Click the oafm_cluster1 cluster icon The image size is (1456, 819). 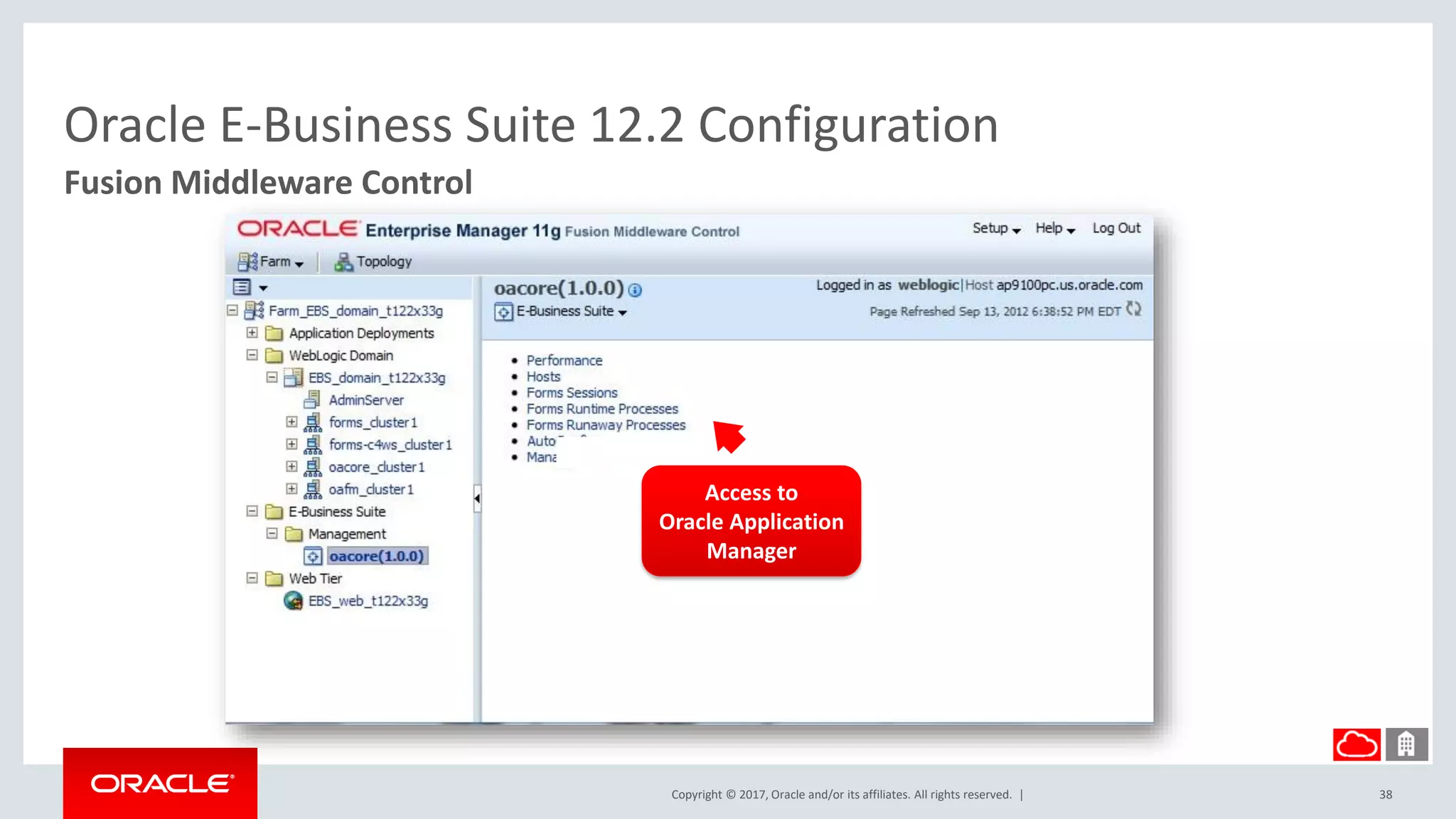click(312, 489)
